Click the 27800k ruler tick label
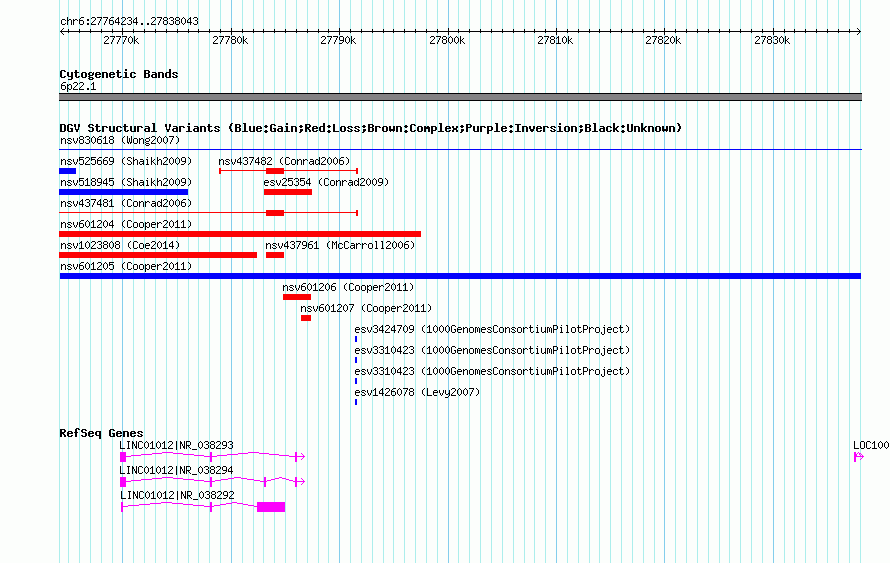Screen dimensions: 890x563 (x=447, y=40)
